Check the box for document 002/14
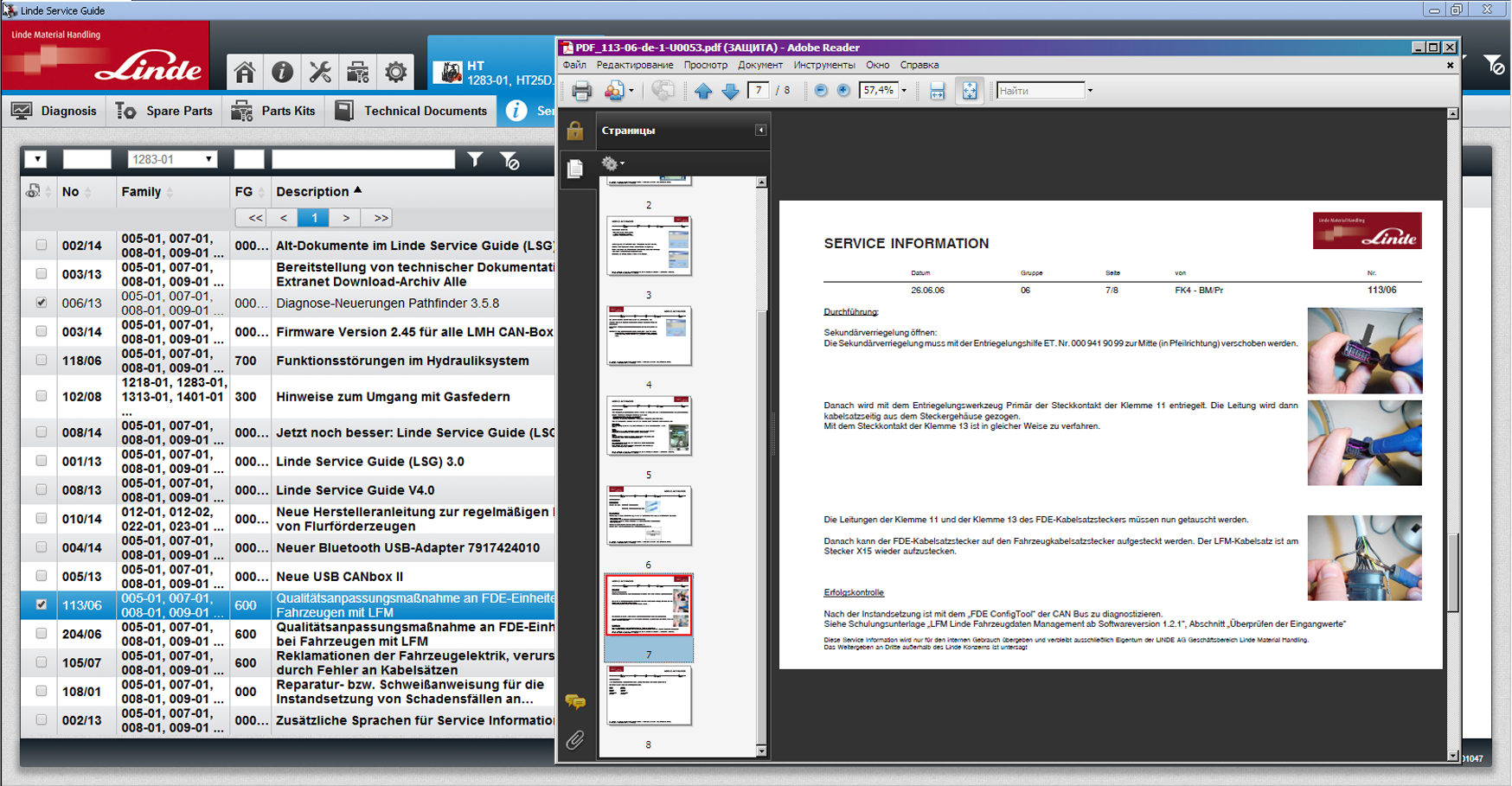 pos(42,246)
